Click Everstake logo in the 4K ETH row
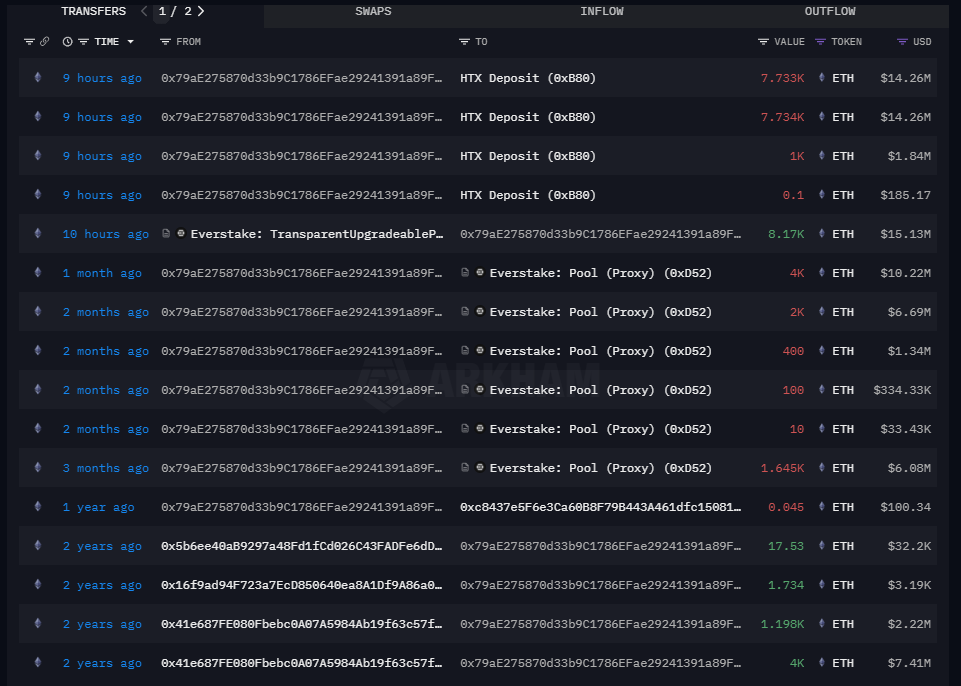The width and height of the screenshot is (961, 686). click(x=481, y=273)
